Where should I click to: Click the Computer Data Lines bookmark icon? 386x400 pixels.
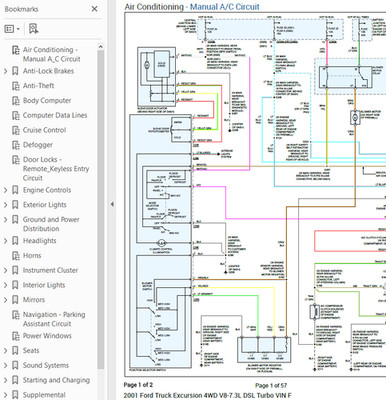click(15, 115)
